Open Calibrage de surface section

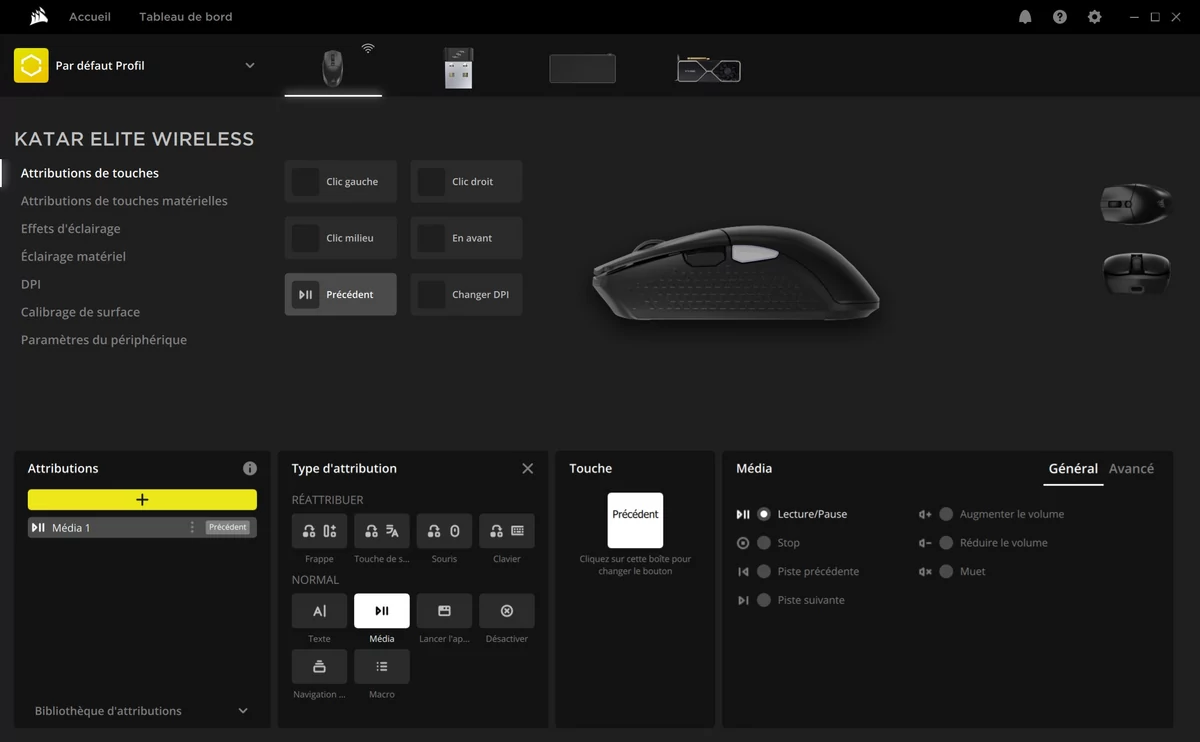click(80, 312)
